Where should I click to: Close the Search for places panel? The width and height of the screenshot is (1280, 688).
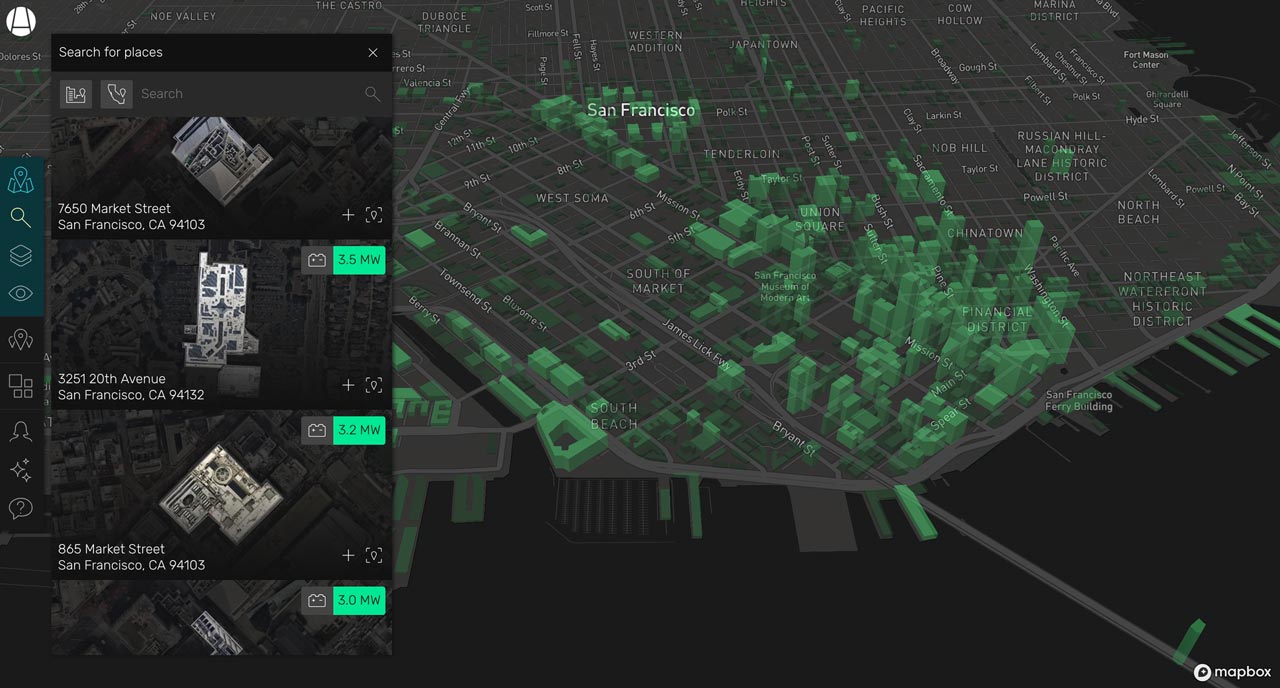pos(373,53)
